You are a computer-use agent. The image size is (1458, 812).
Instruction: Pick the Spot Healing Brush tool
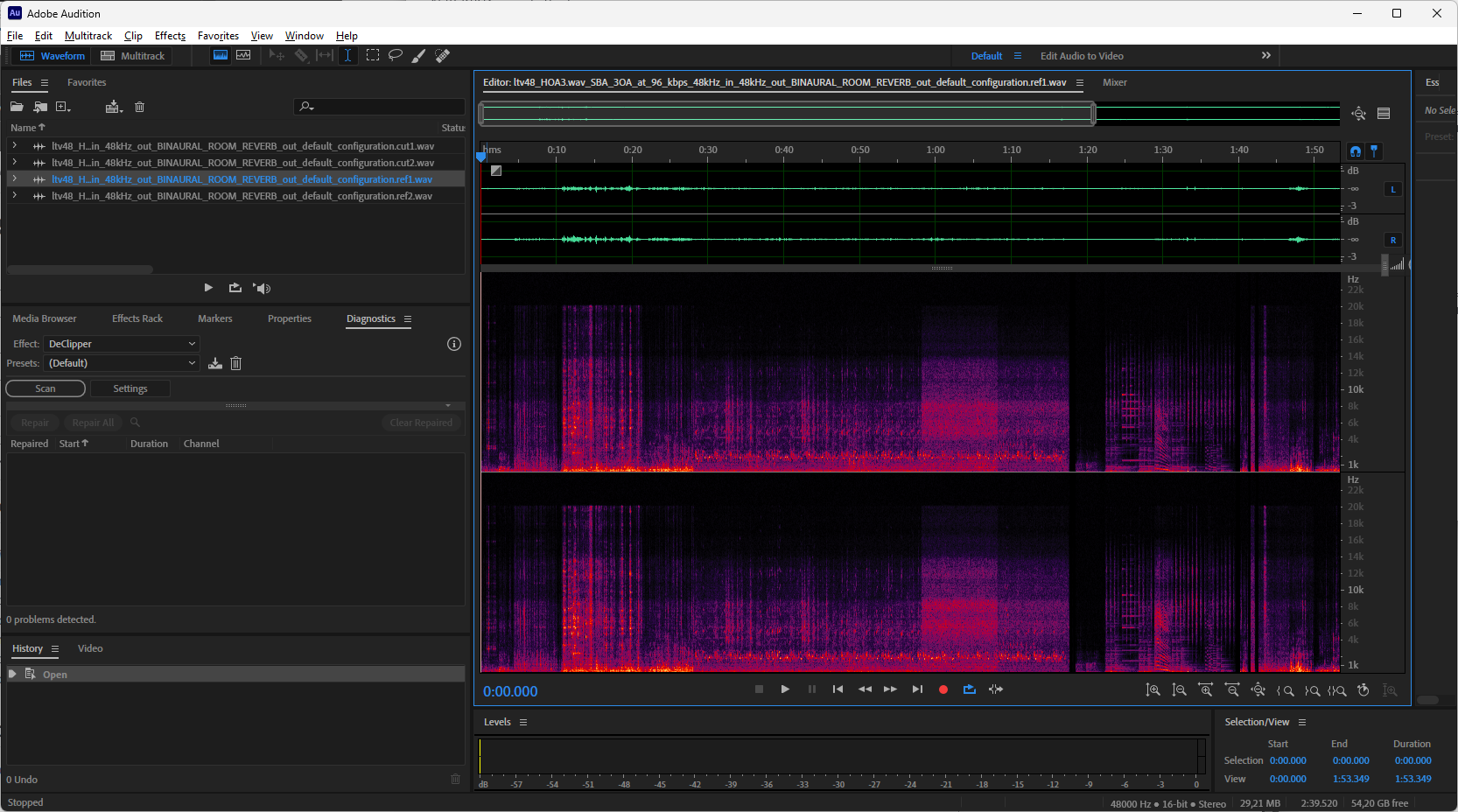(443, 55)
